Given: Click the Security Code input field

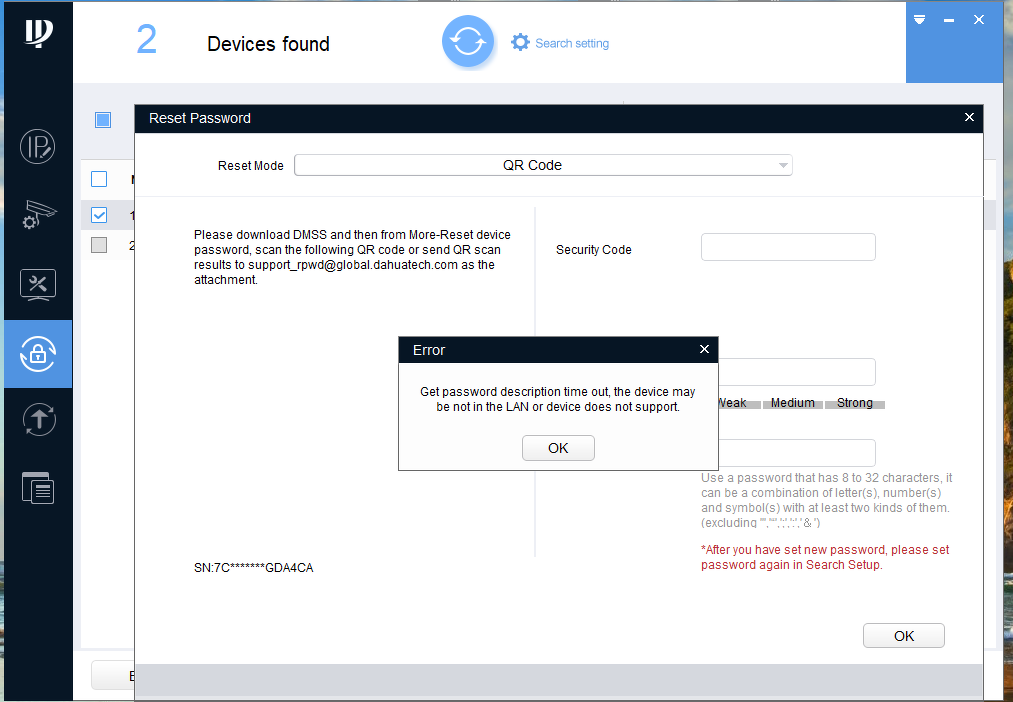Looking at the screenshot, I should [x=788, y=247].
